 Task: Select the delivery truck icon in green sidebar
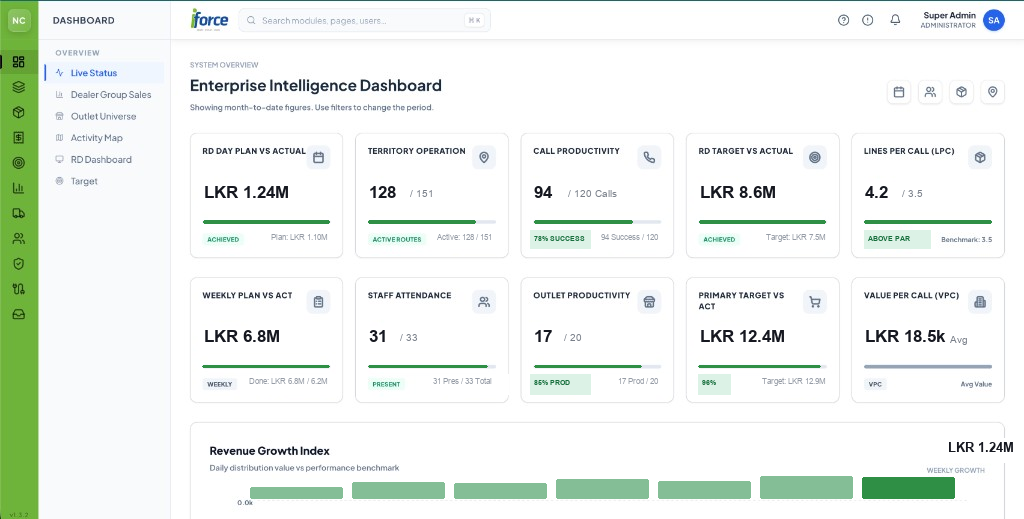[18, 213]
